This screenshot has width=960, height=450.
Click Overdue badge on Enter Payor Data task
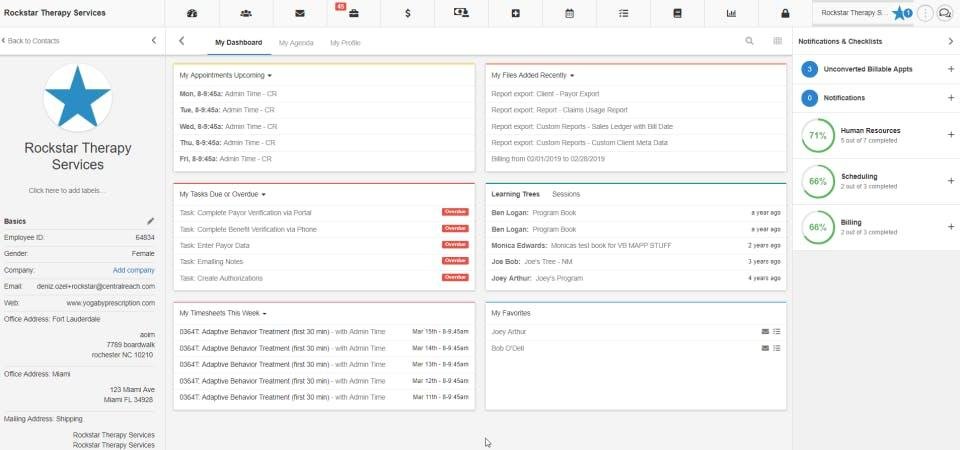pos(455,245)
